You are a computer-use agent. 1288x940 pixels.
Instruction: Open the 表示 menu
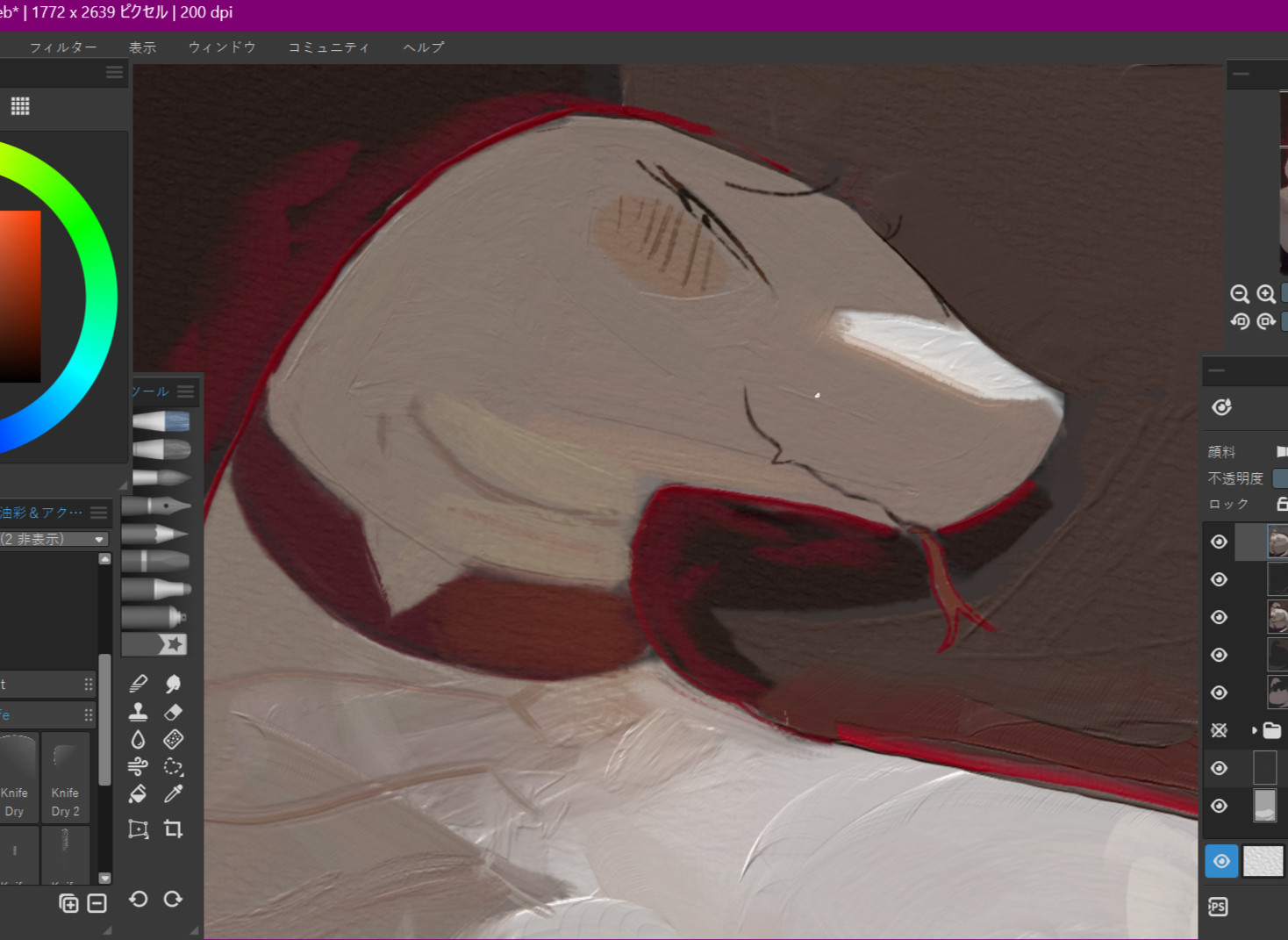(143, 47)
